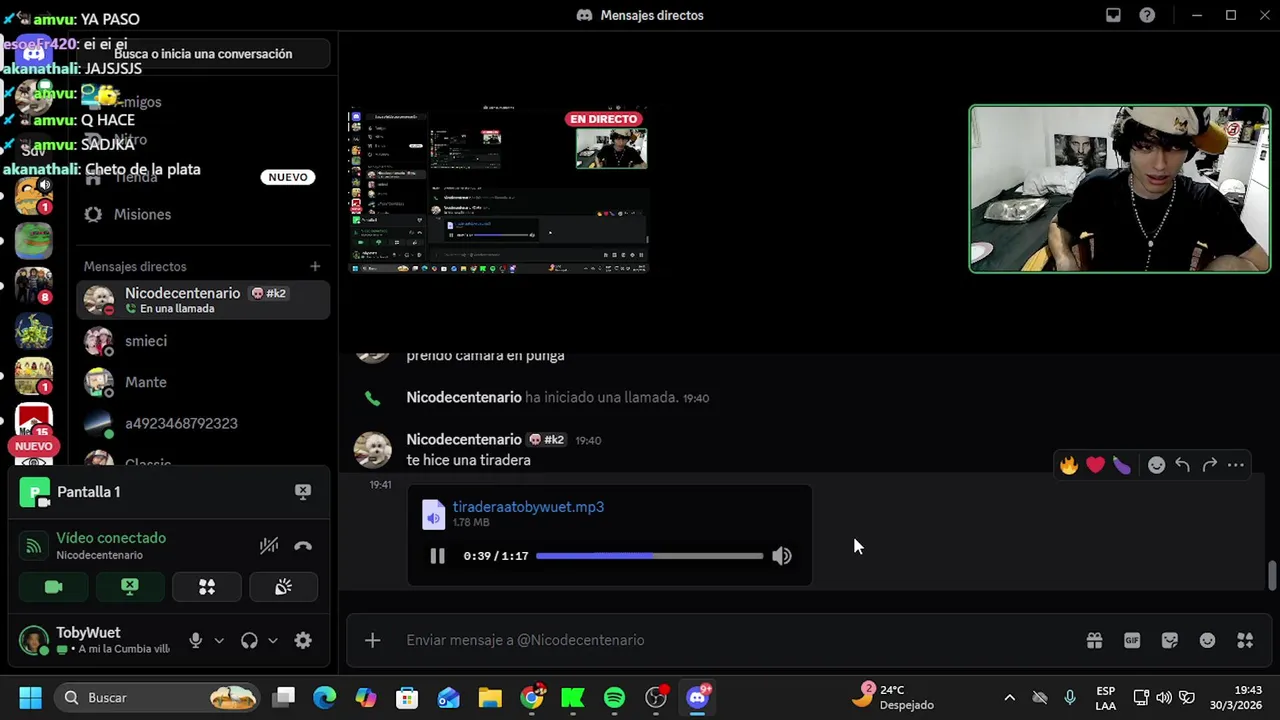Stop screen sharing from the green button
The height and width of the screenshot is (720, 1280).
[130, 587]
